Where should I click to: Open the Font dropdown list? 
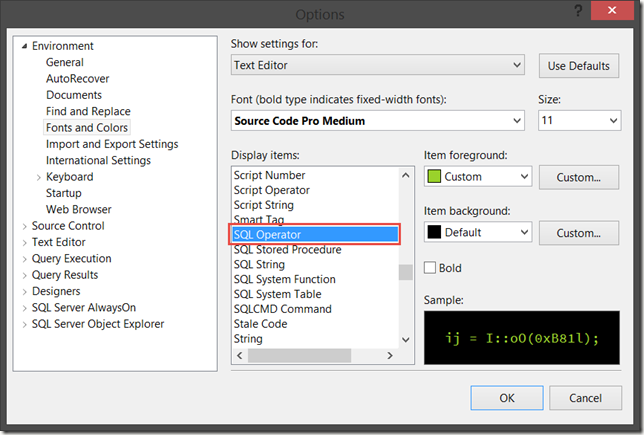[377, 121]
